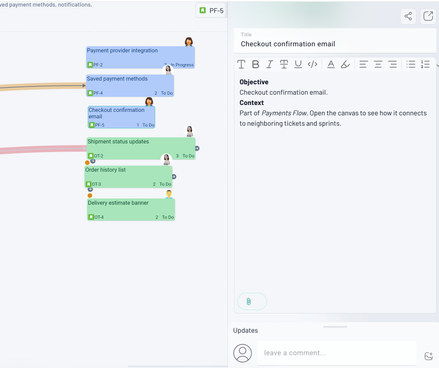Align text to the right
This screenshot has height=368, width=439.
tap(393, 64)
